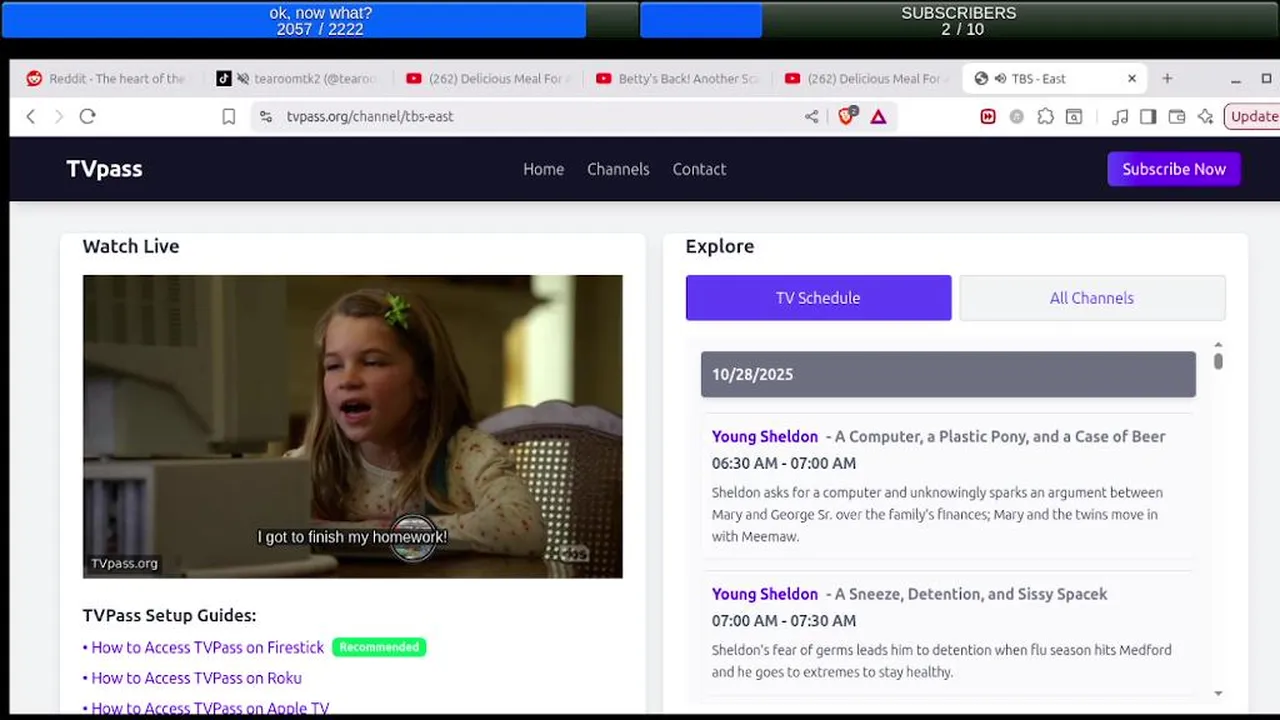Switch to first Delicious Meal YouTube tab
Image resolution: width=1280 pixels, height=720 pixels.
[x=488, y=79]
